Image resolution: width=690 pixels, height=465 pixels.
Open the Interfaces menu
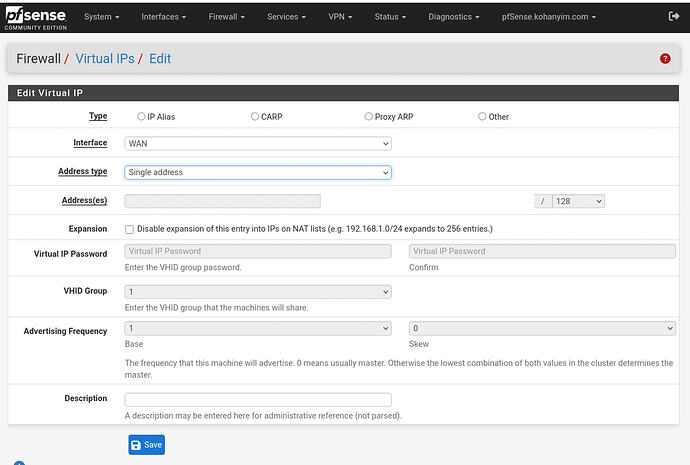point(164,17)
